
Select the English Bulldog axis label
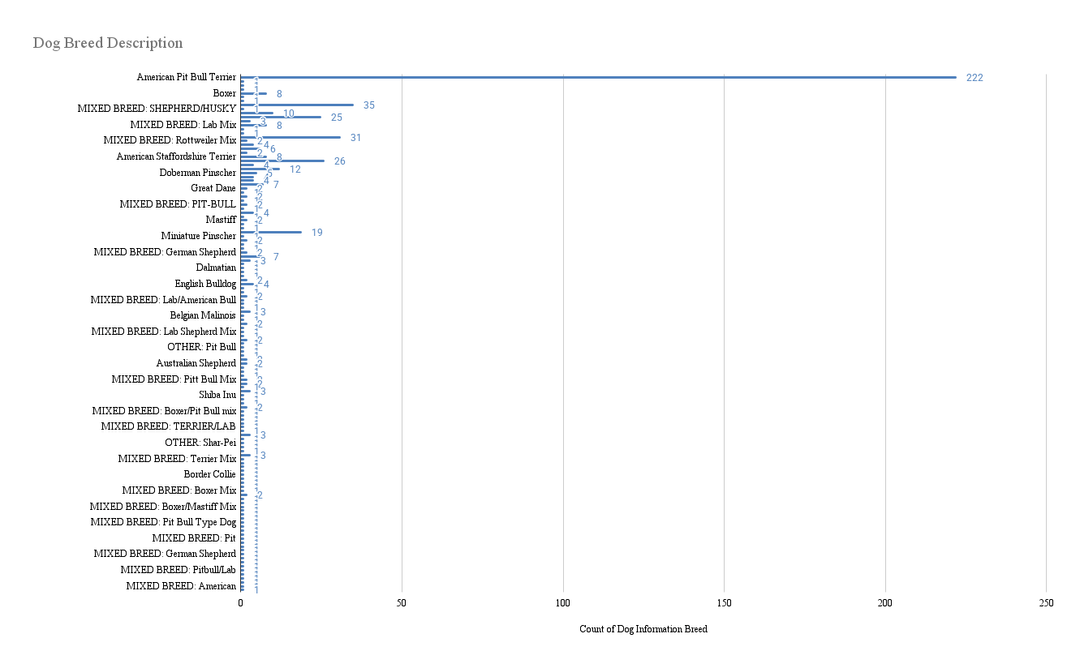[205, 284]
